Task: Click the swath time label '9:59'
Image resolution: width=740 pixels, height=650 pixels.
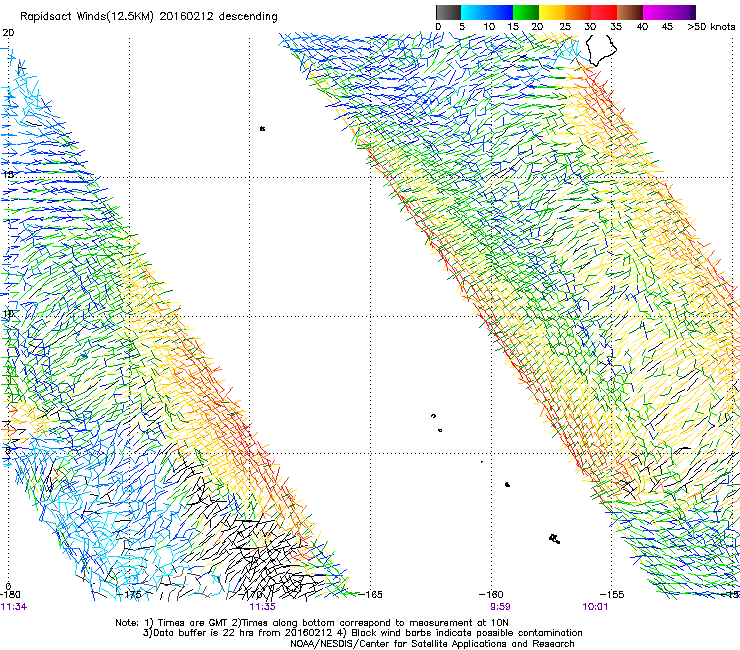Action: [500, 607]
